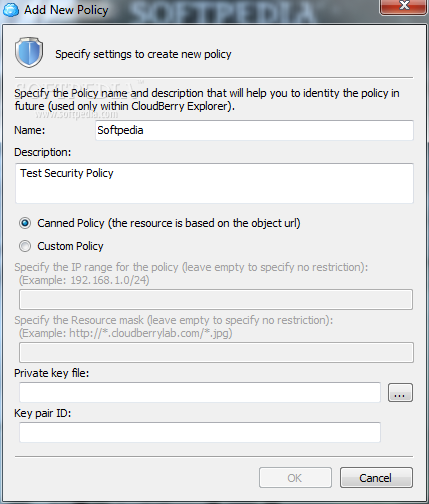Click the 'Key pair ID:' label
429x504 pixels.
click(43, 413)
